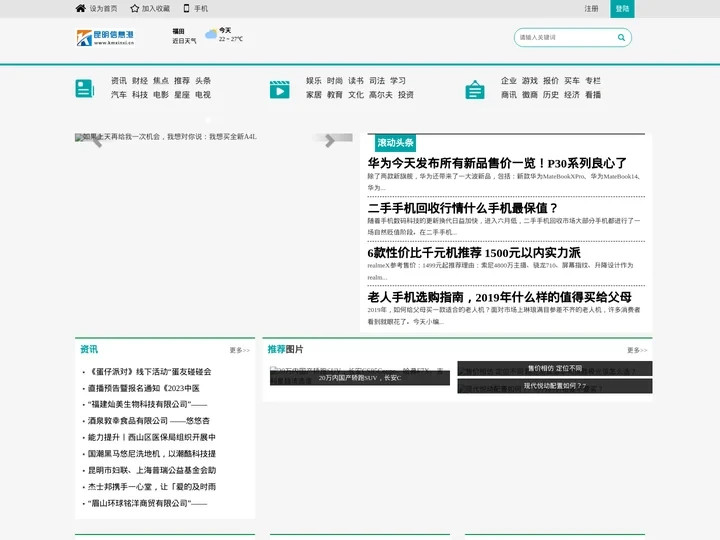
Task: Click the 登陆 login button
Action: pos(622,9)
